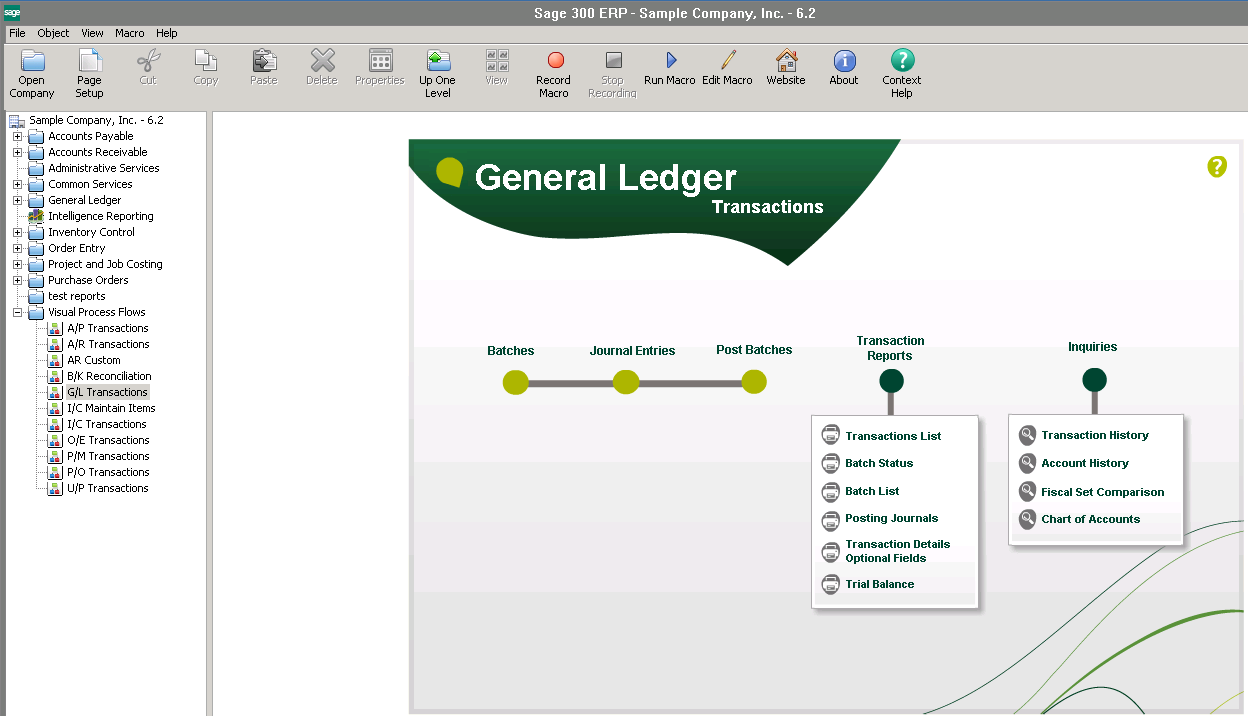Select P/O Transactions in the tree
The height and width of the screenshot is (716, 1248).
coord(108,472)
